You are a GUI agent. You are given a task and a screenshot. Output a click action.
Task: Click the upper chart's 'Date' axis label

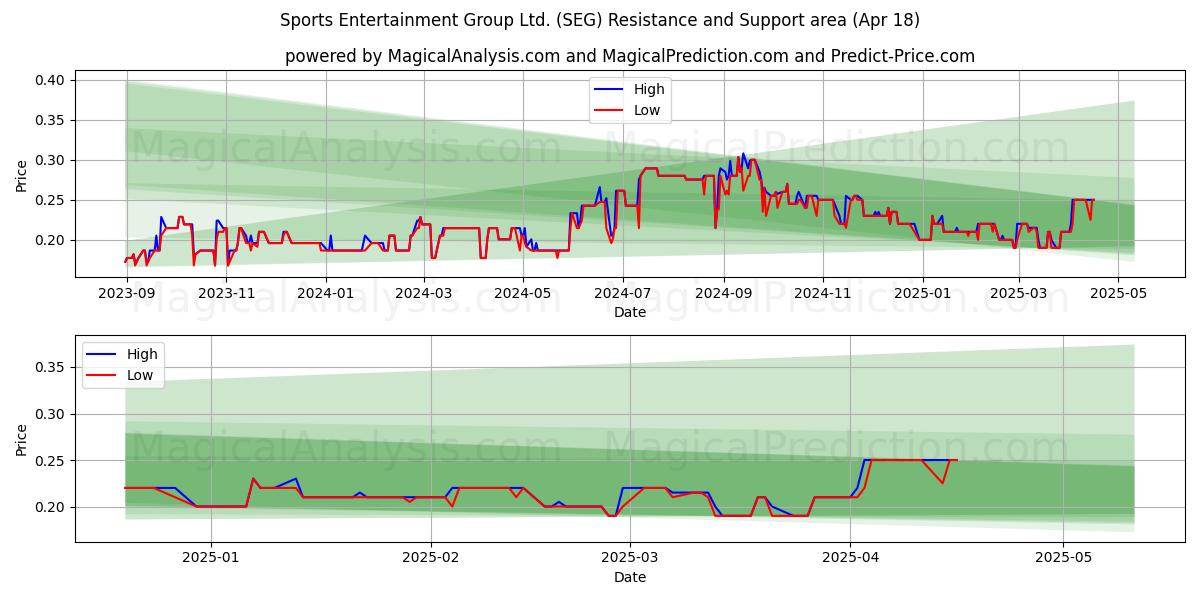[630, 312]
